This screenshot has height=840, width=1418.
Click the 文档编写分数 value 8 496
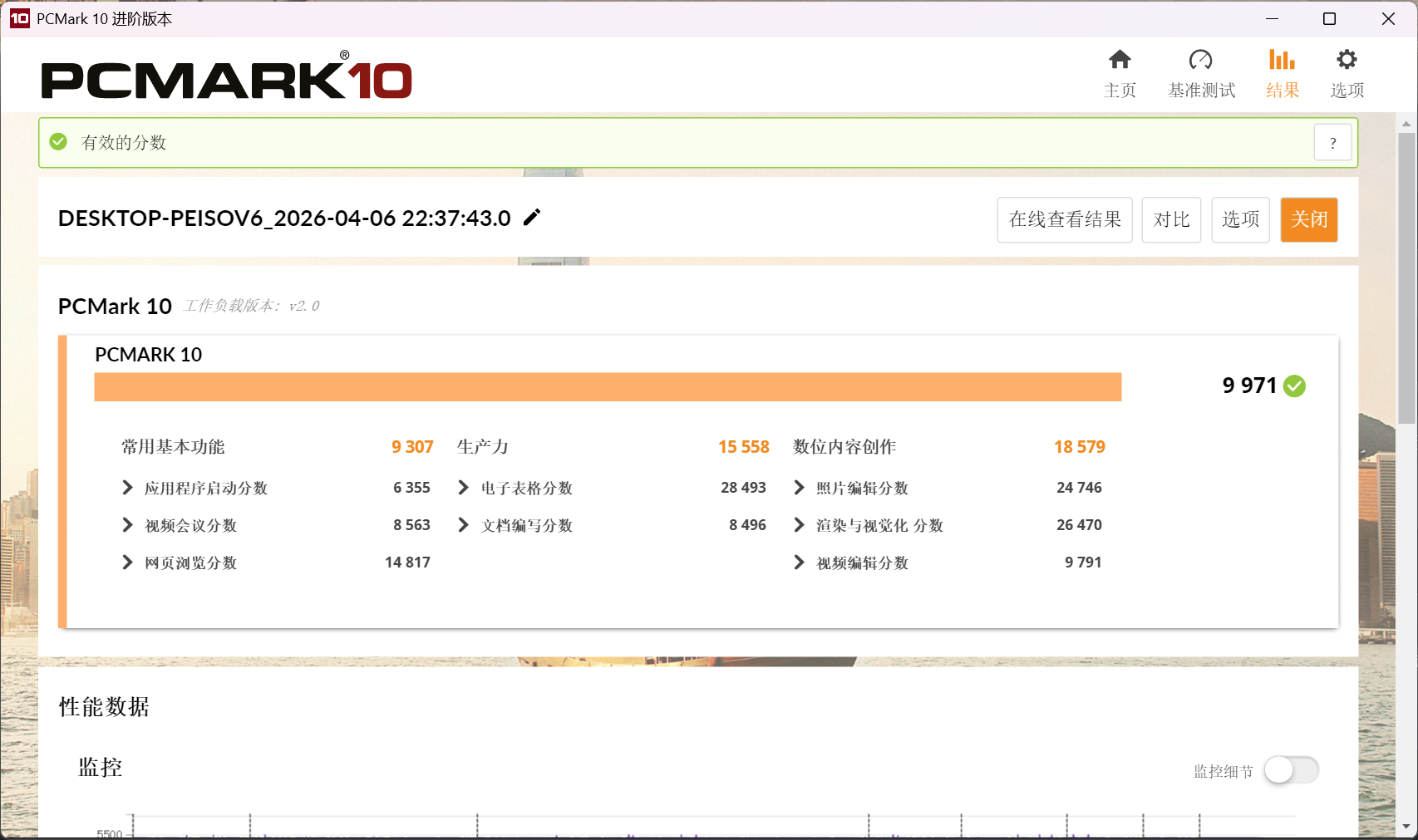[x=747, y=525]
